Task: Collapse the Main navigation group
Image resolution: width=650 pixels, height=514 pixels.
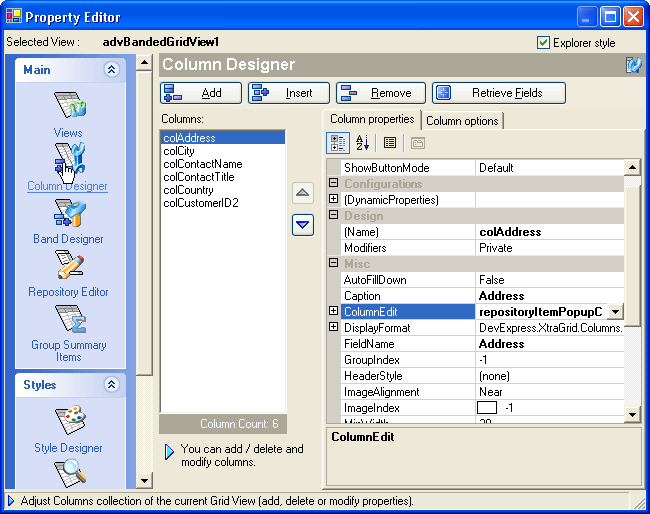Action: (112, 70)
